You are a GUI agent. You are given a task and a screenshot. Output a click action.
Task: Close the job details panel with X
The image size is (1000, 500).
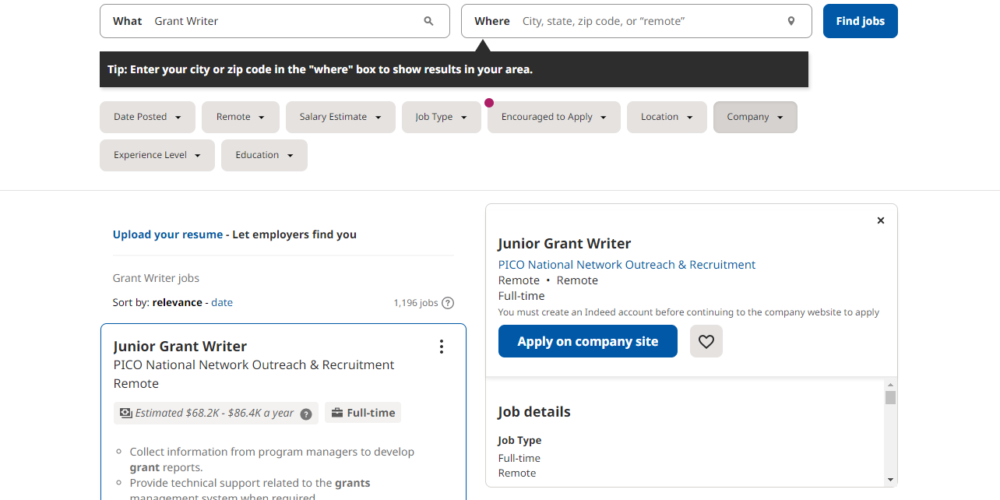pyautogui.click(x=881, y=220)
